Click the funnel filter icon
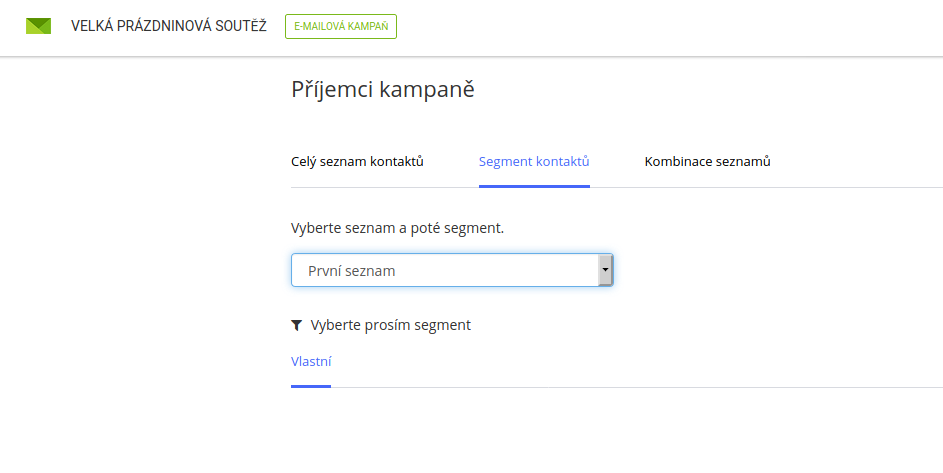 (296, 326)
